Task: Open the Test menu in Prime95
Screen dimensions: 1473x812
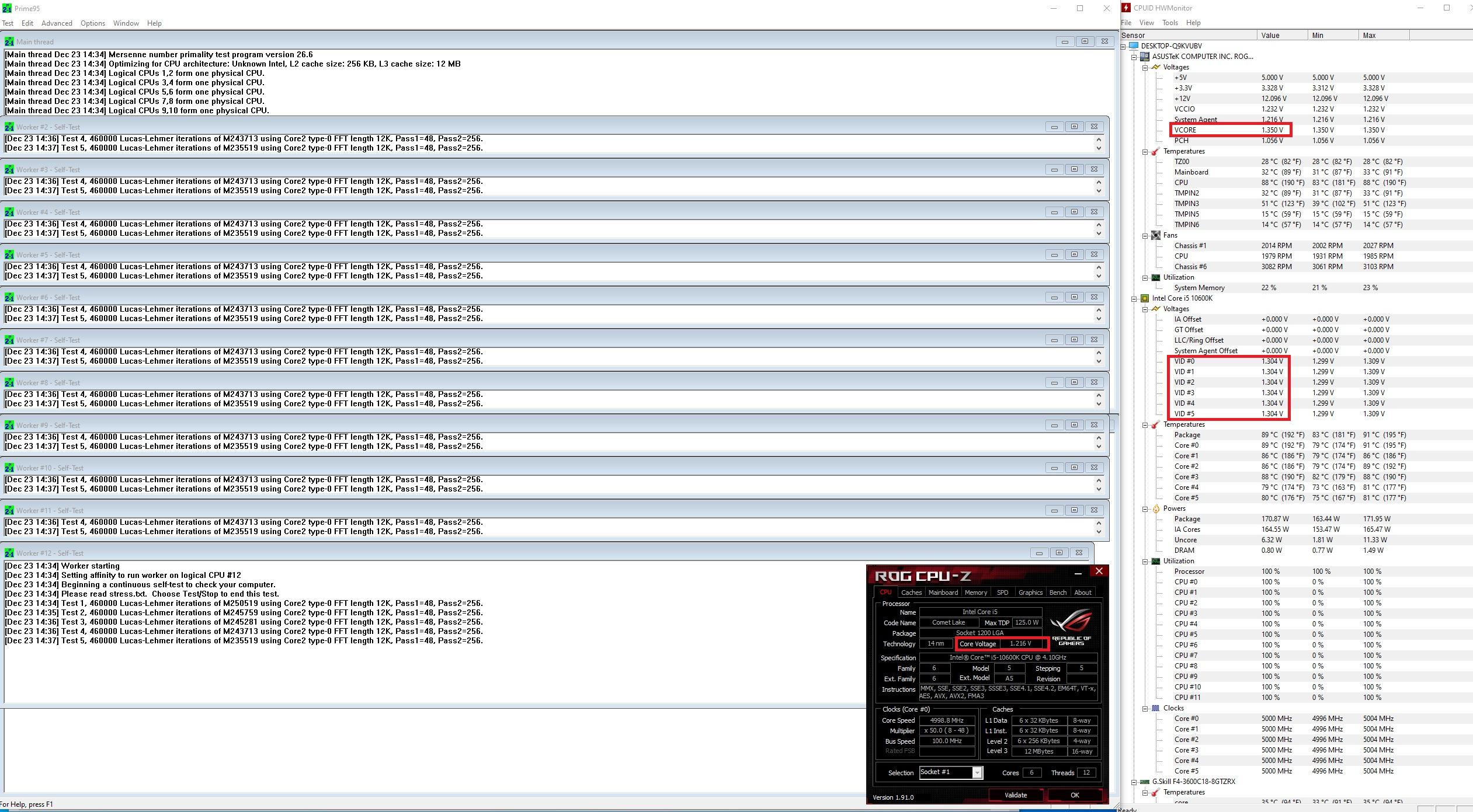Action: pos(8,23)
